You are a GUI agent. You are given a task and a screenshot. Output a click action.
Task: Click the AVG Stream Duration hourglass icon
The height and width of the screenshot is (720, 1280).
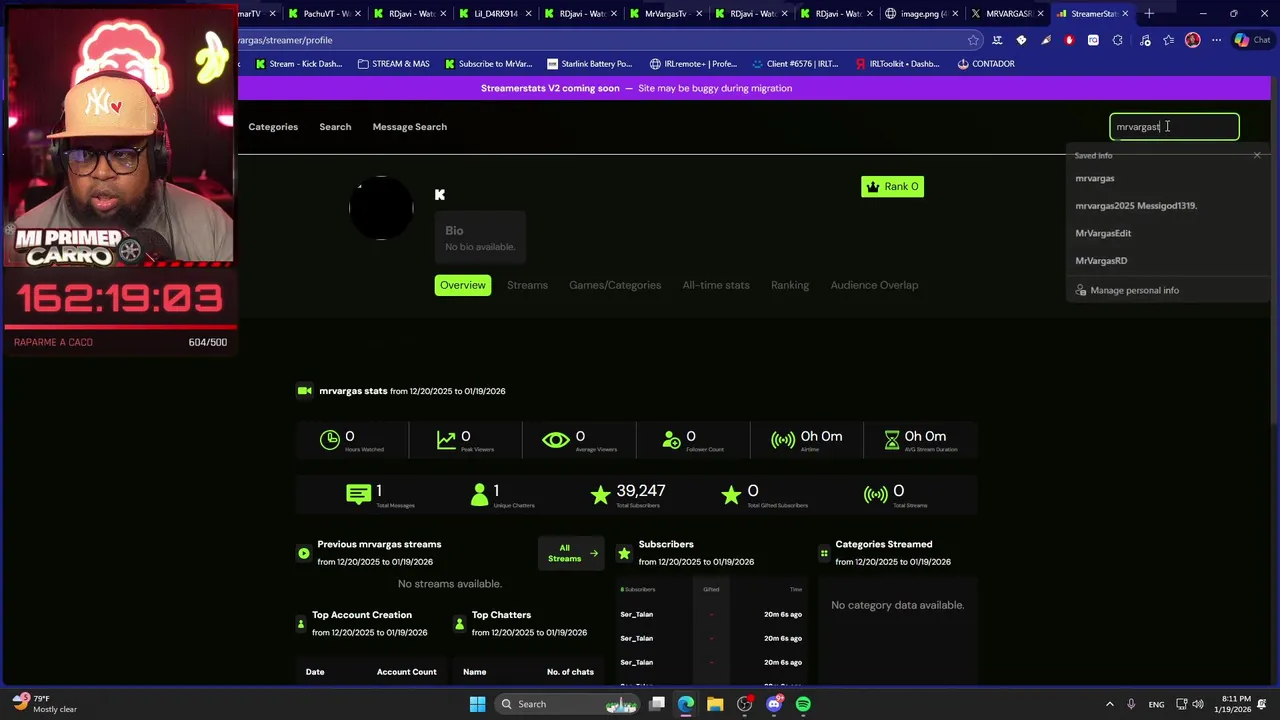click(x=892, y=440)
